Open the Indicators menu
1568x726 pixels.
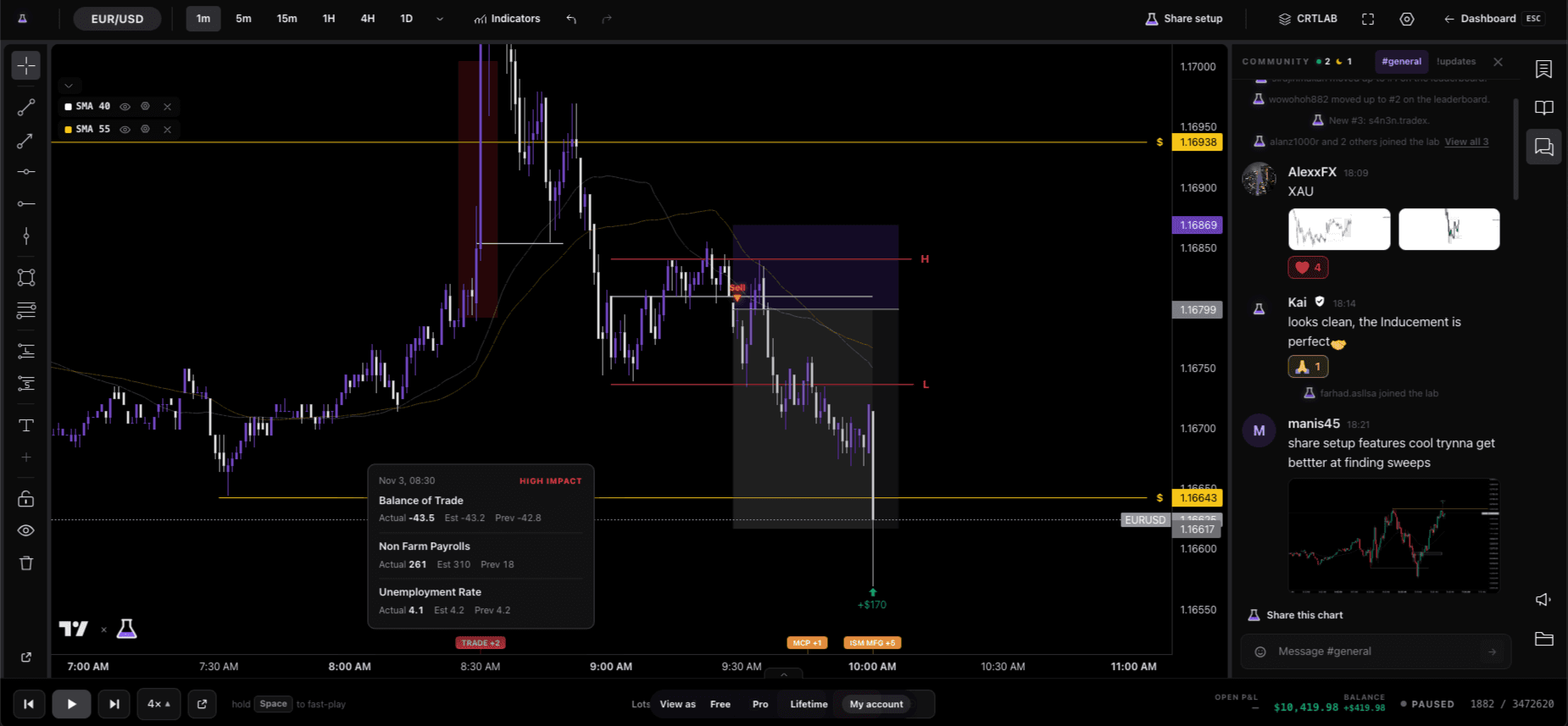click(507, 19)
